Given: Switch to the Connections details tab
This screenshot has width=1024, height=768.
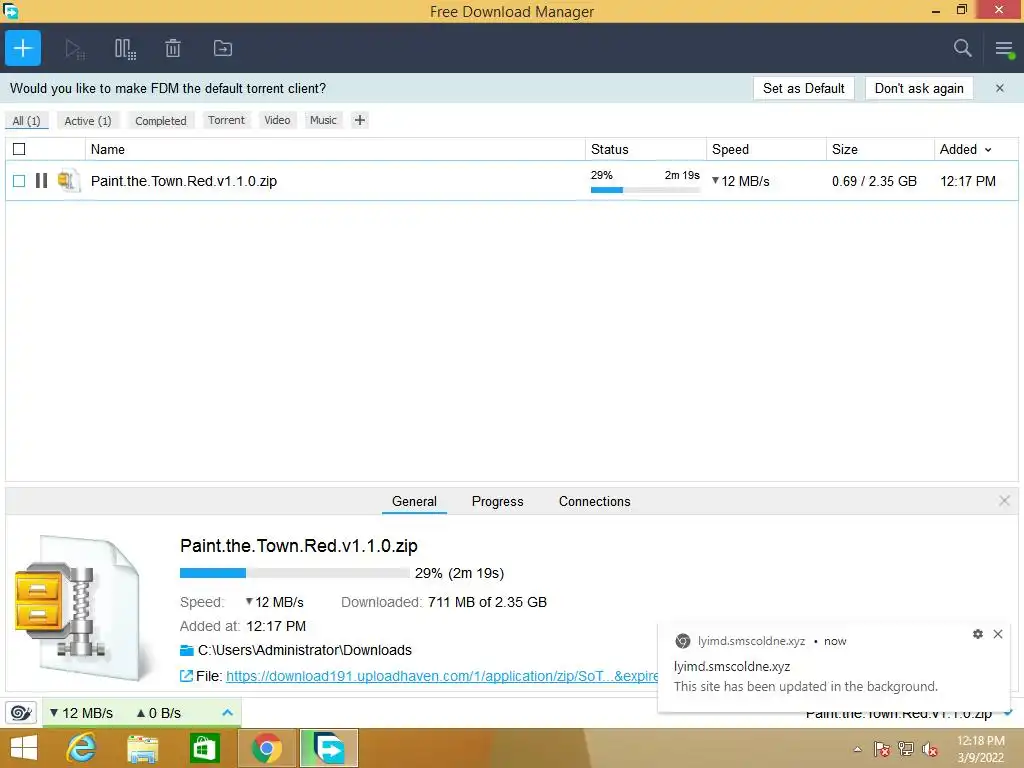Looking at the screenshot, I should 594,502.
